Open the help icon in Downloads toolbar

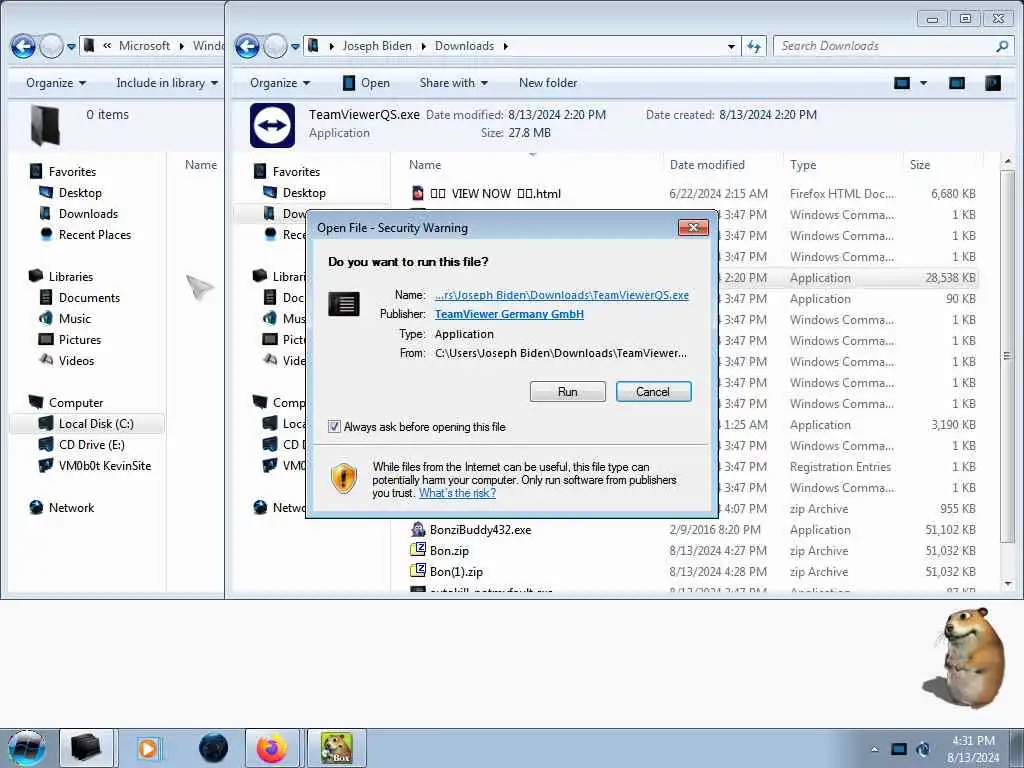tap(993, 83)
